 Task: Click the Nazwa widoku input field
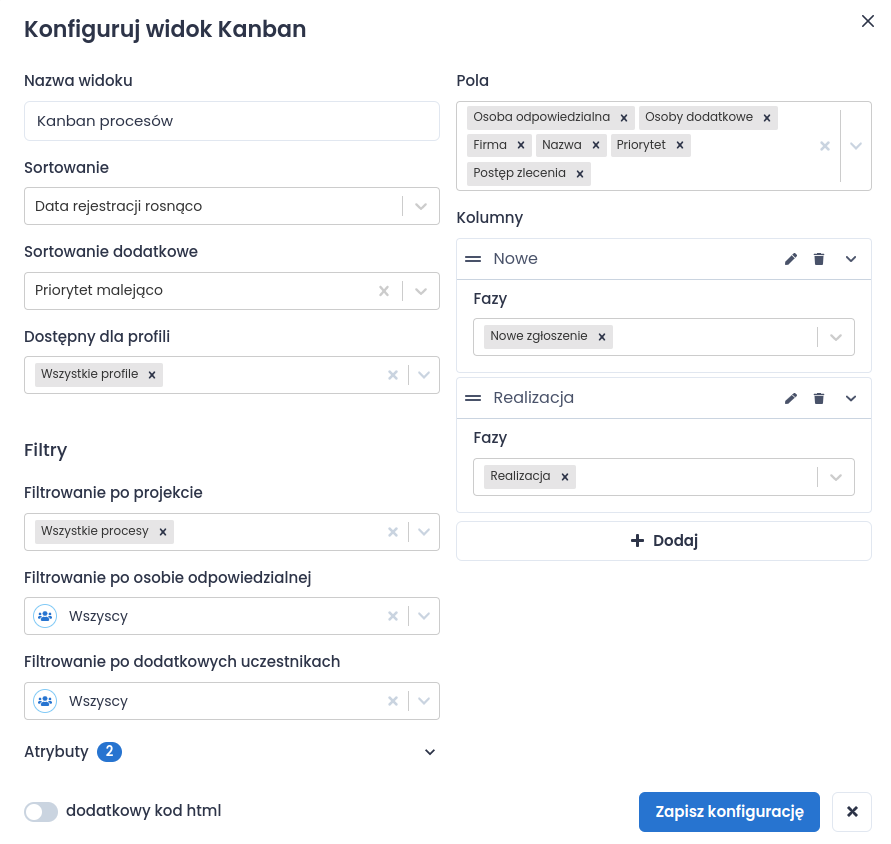231,121
